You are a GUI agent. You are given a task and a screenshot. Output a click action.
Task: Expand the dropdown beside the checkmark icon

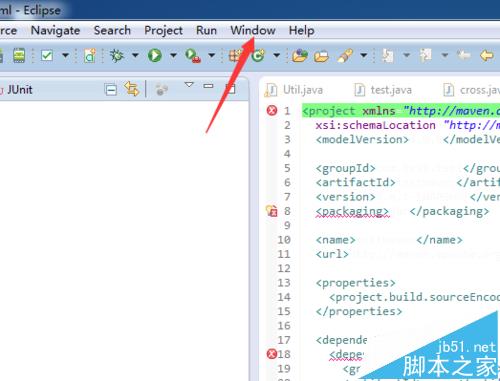pyautogui.click(x=65, y=55)
